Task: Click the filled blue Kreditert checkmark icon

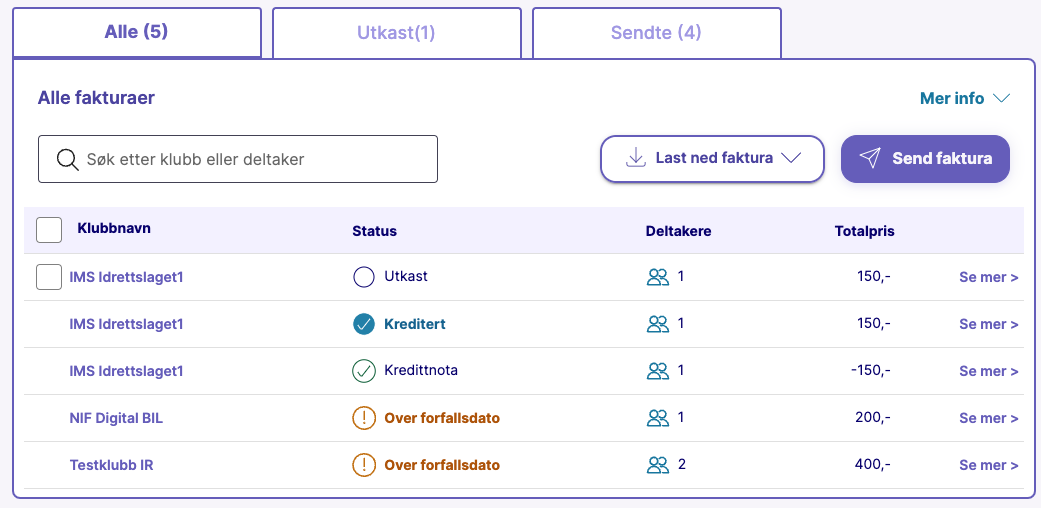Action: [x=364, y=324]
